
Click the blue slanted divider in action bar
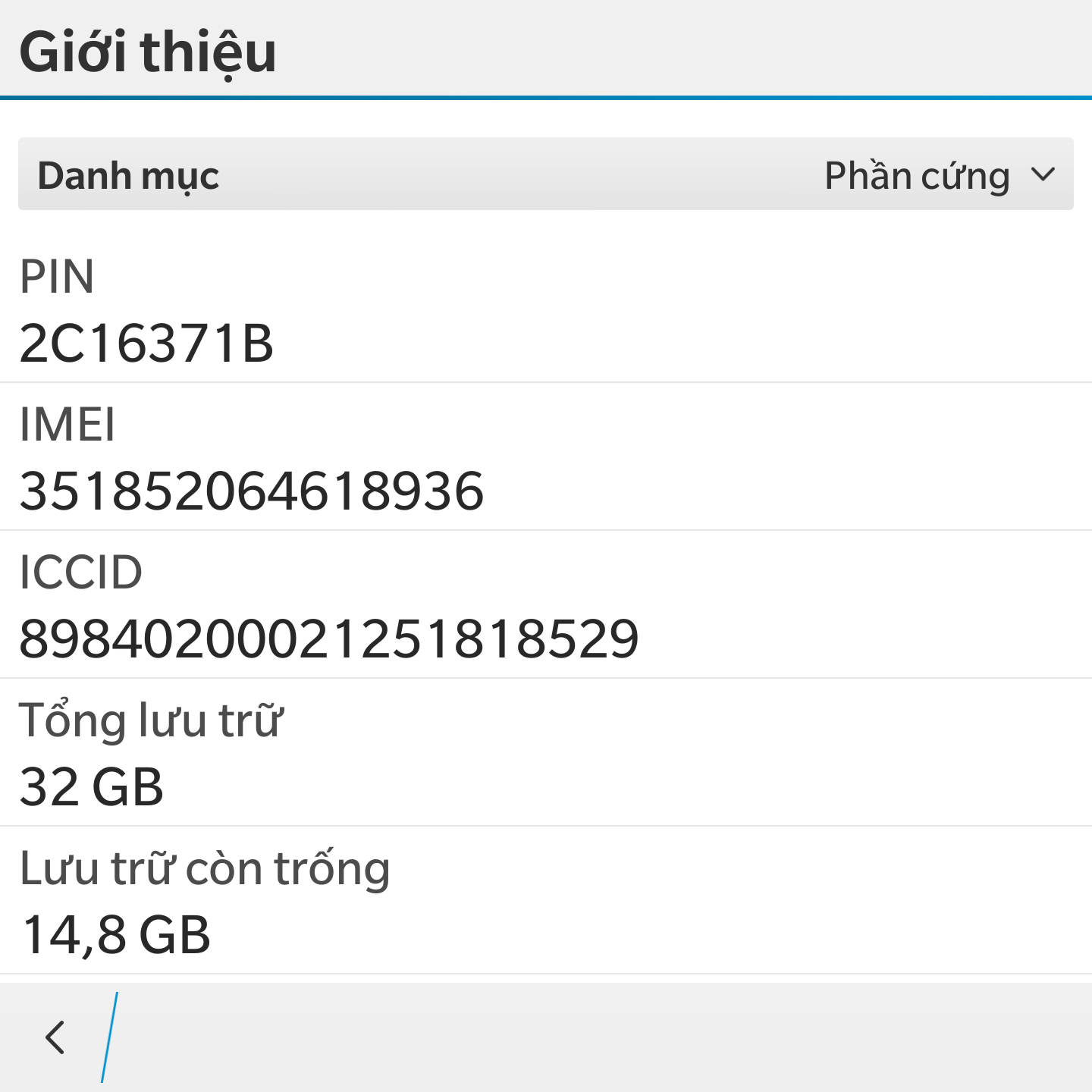(x=110, y=1037)
